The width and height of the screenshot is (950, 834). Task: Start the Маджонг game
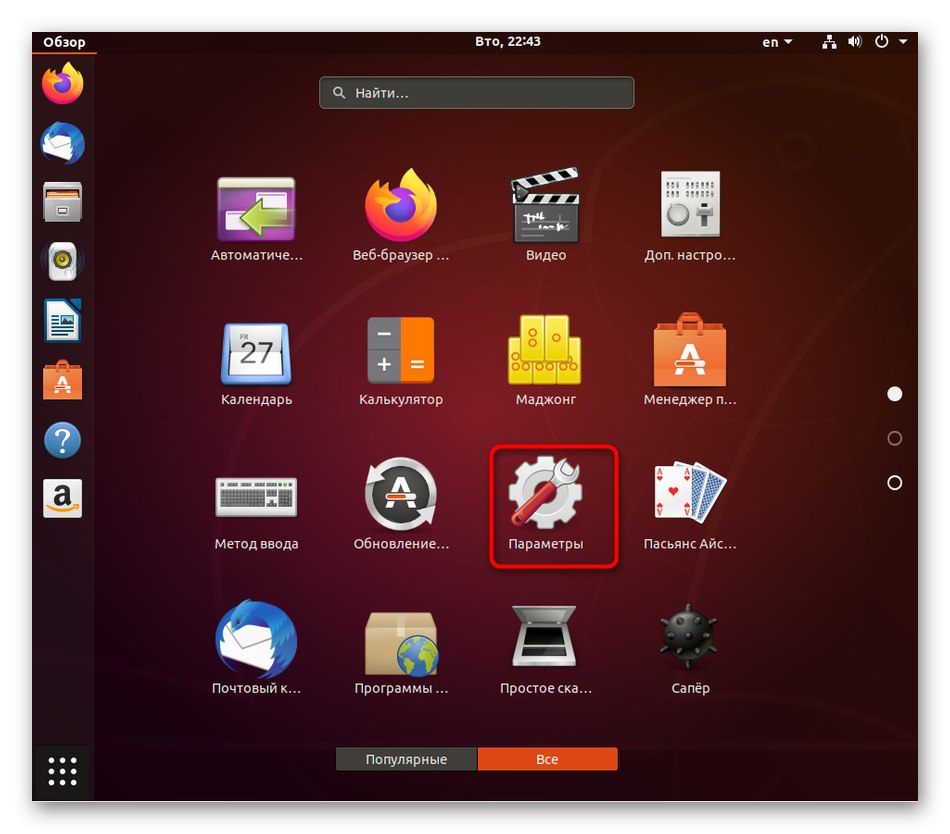point(545,360)
